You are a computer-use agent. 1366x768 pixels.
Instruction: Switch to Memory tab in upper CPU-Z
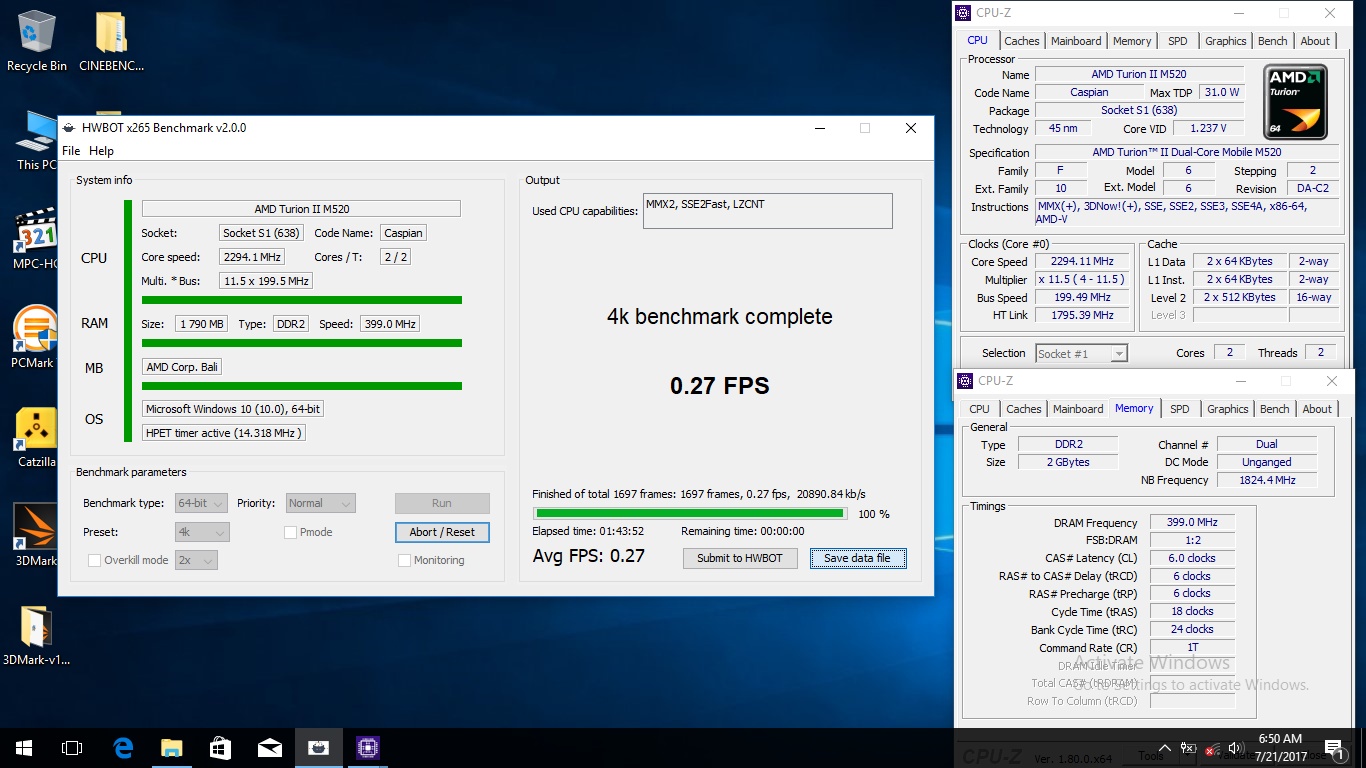[1132, 41]
